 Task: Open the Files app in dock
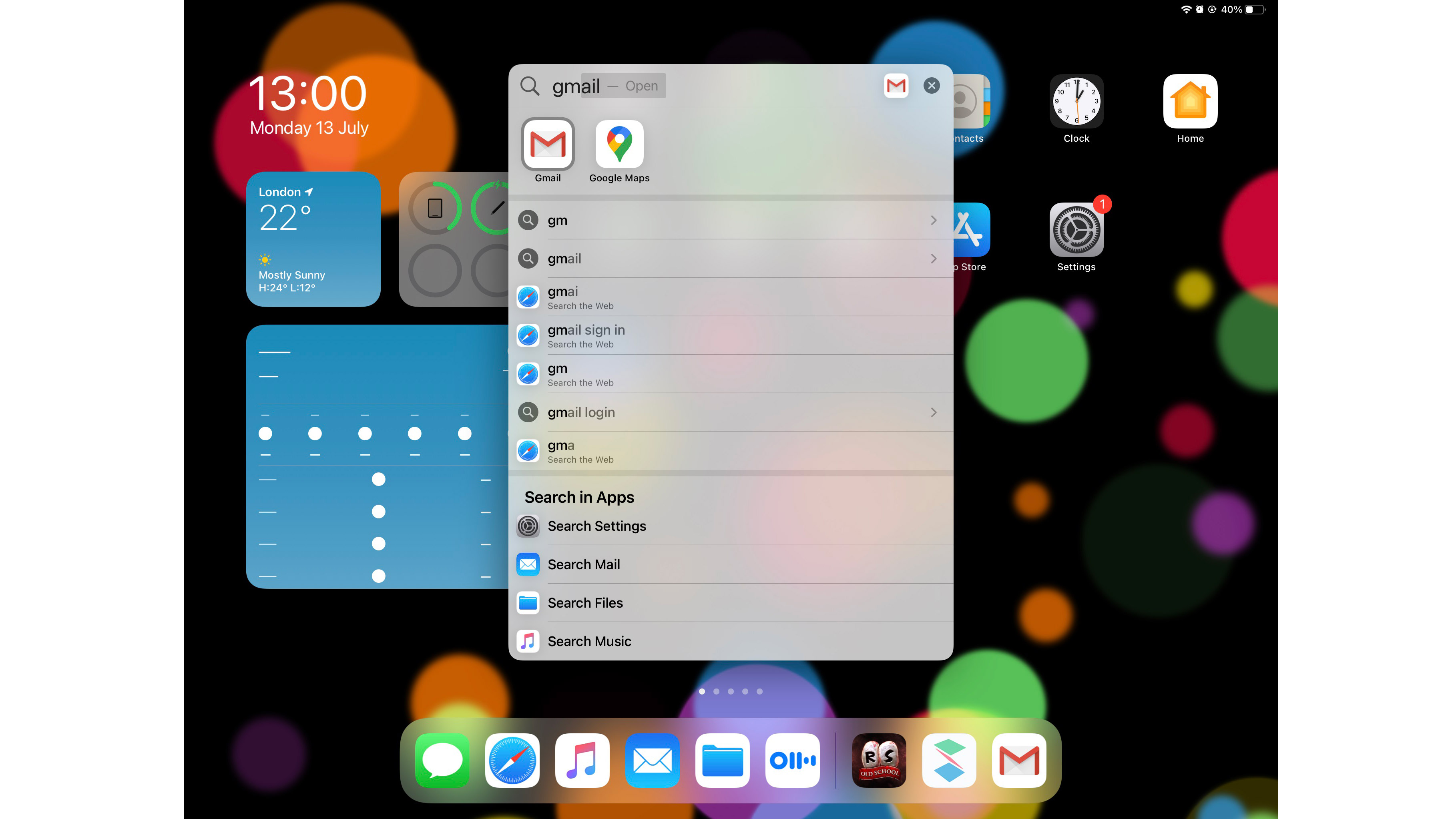pos(722,761)
